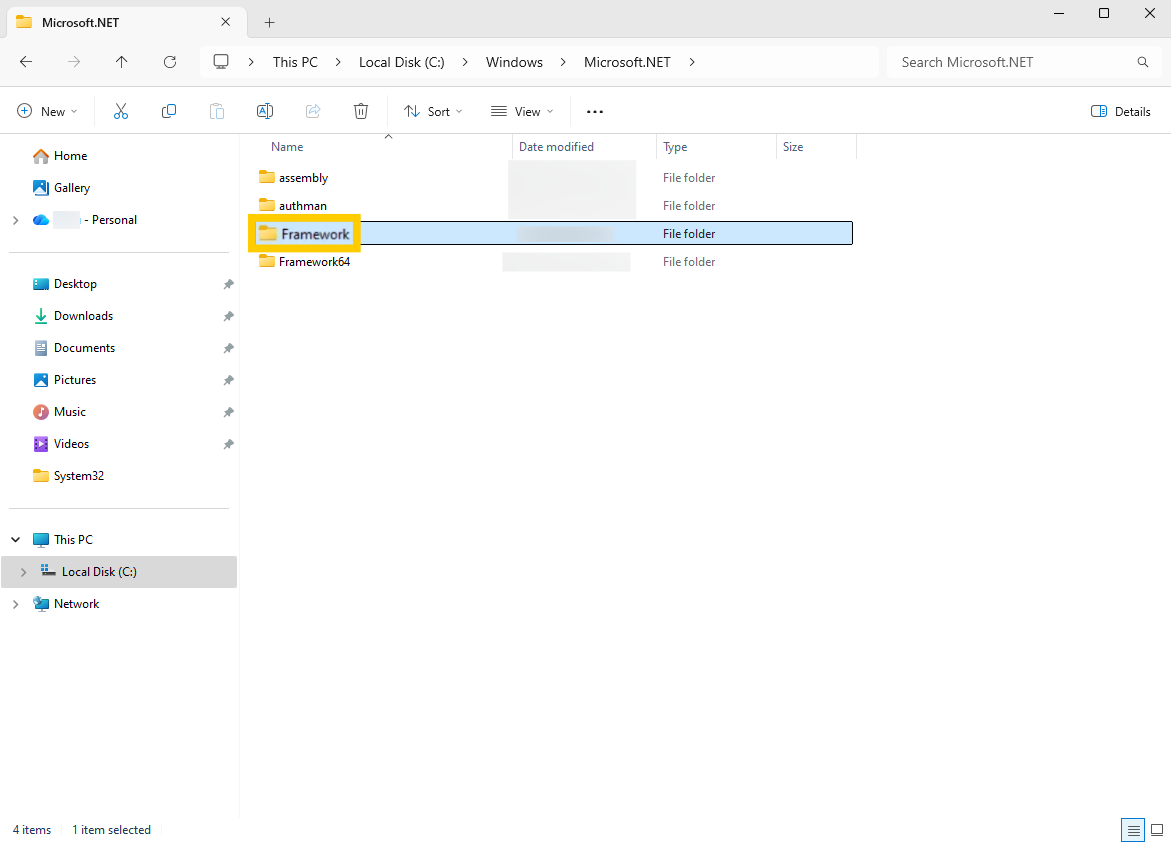Open the New item dropdown

(47, 111)
